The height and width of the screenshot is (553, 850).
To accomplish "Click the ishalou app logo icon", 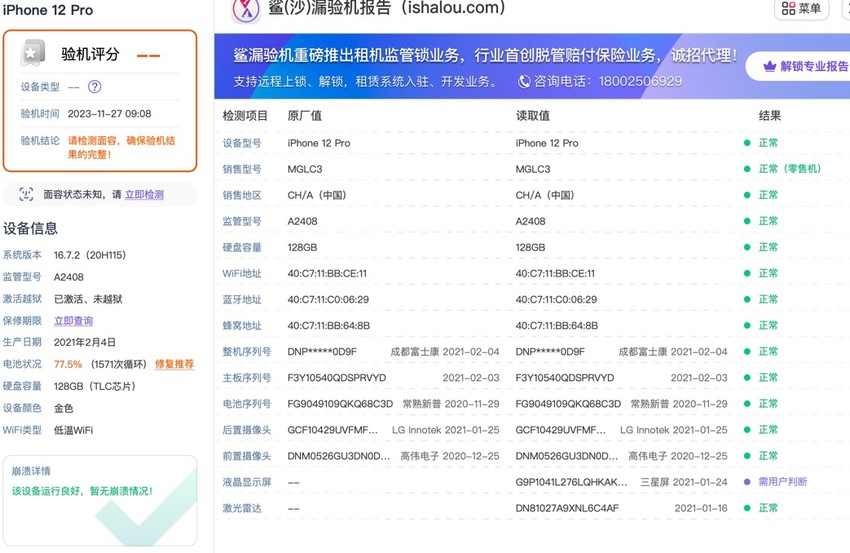I will coord(246,10).
